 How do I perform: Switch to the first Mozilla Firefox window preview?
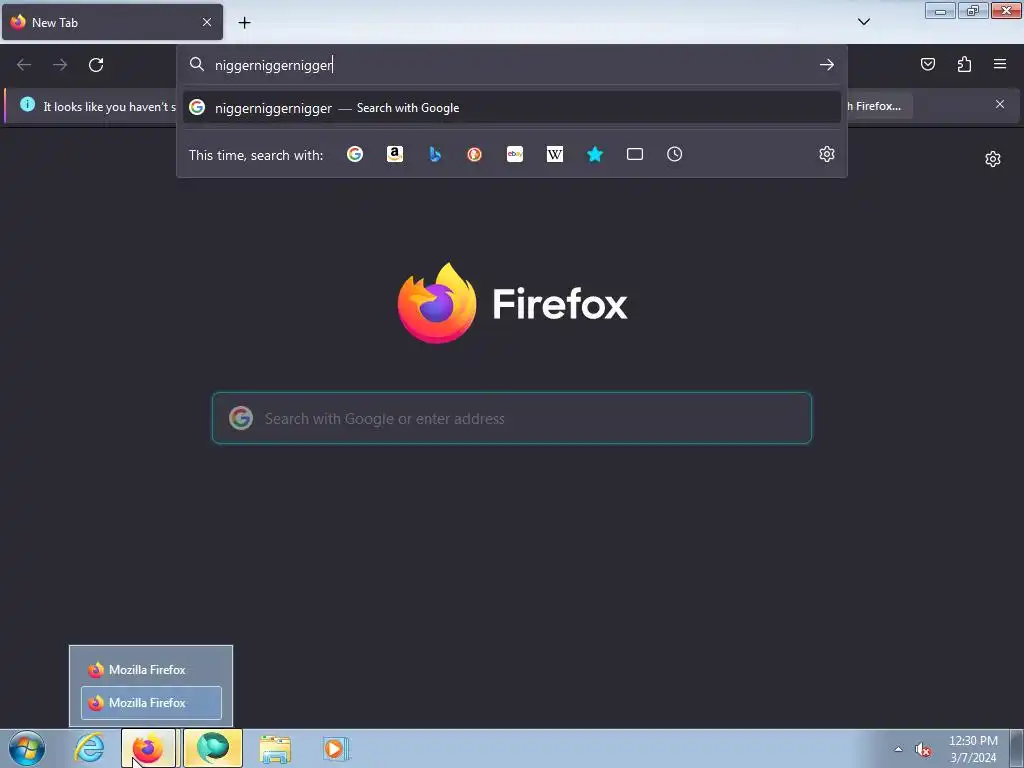pyautogui.click(x=151, y=669)
